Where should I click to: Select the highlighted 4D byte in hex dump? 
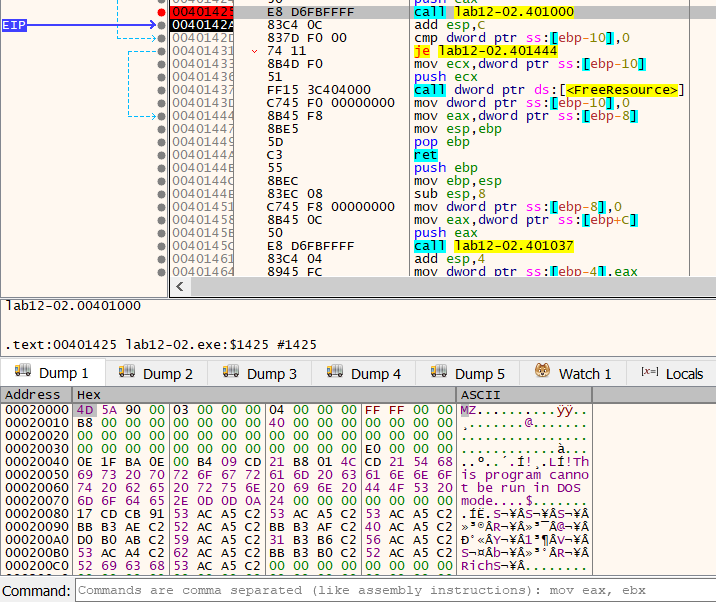[84, 411]
